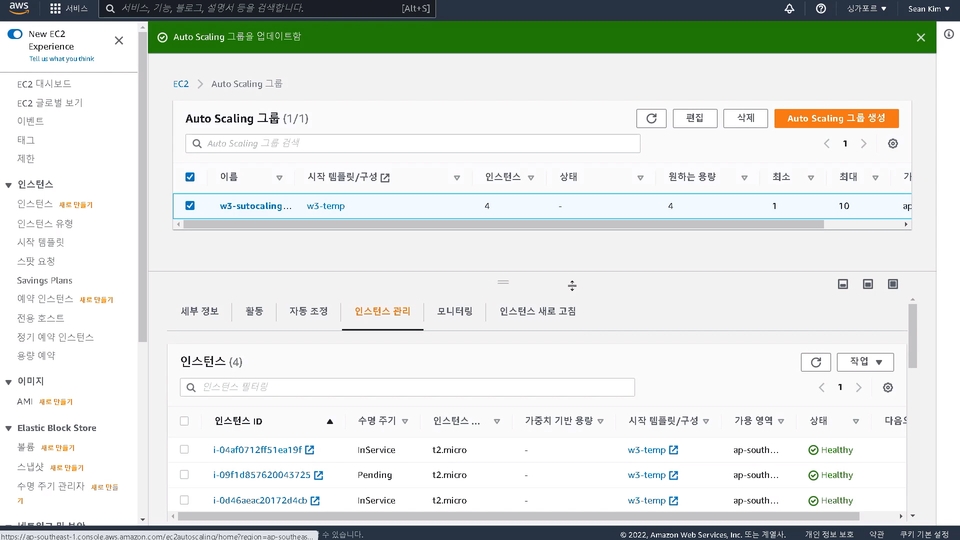Collapse the 인스턴스 sidebar section
Screen dimensions: 960x540
[x=9, y=185]
